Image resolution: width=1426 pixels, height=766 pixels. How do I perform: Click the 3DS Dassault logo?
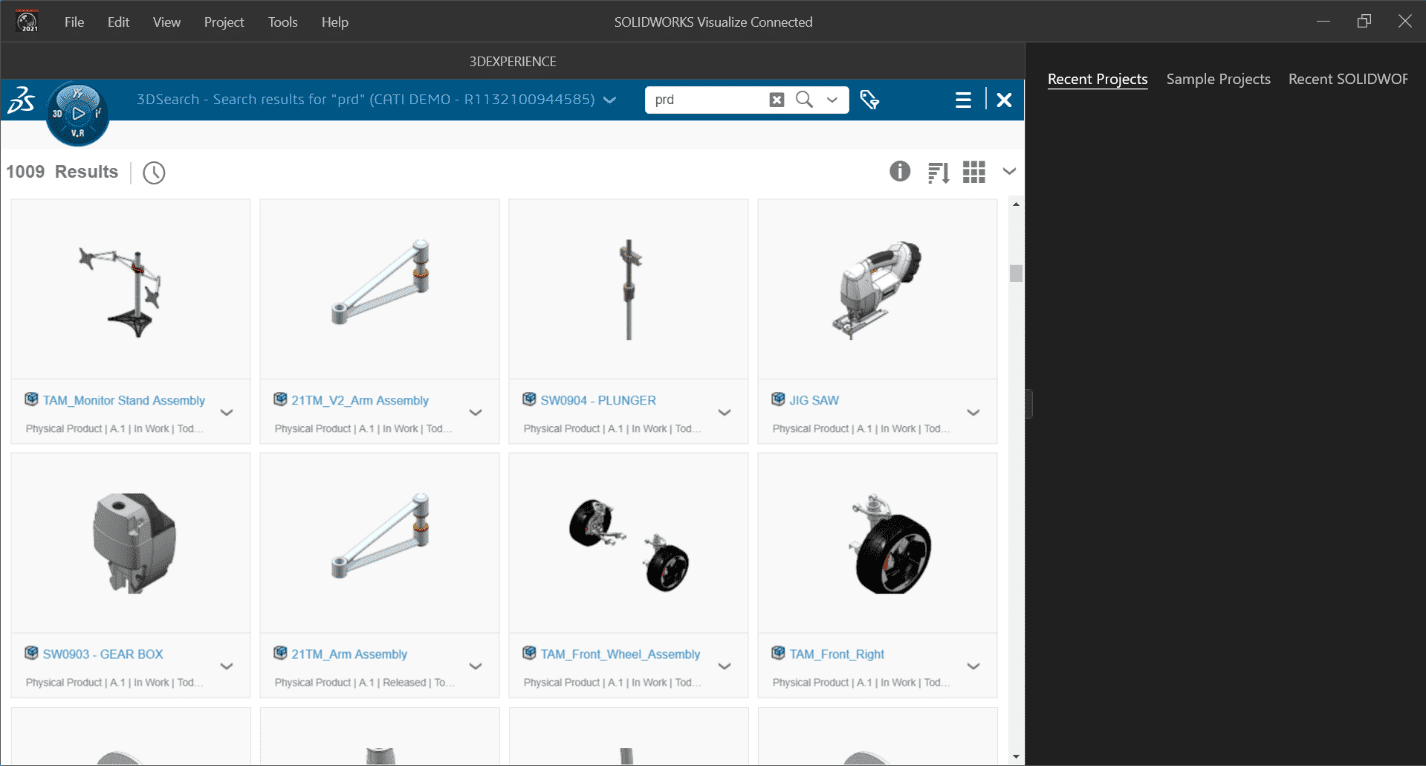point(22,100)
